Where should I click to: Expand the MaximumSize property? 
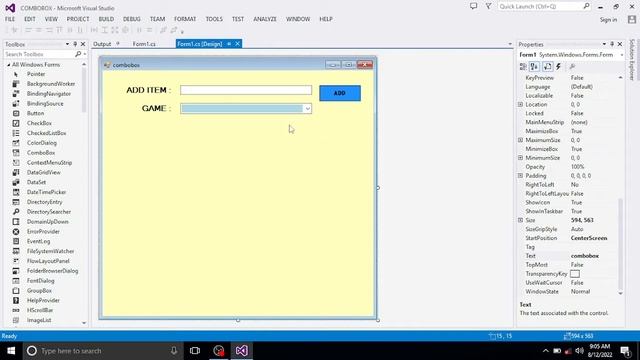click(x=520, y=140)
